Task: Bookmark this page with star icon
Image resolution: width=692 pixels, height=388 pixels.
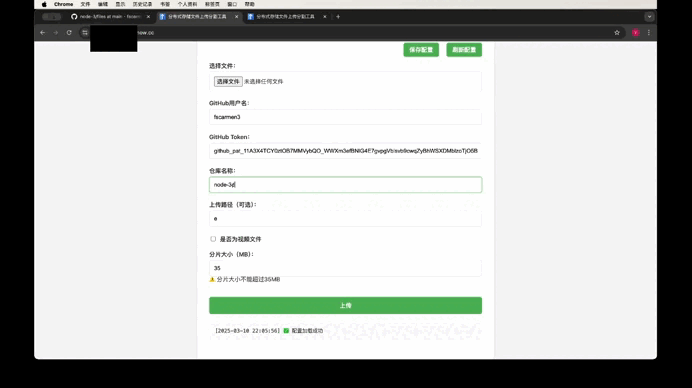Action: click(617, 33)
